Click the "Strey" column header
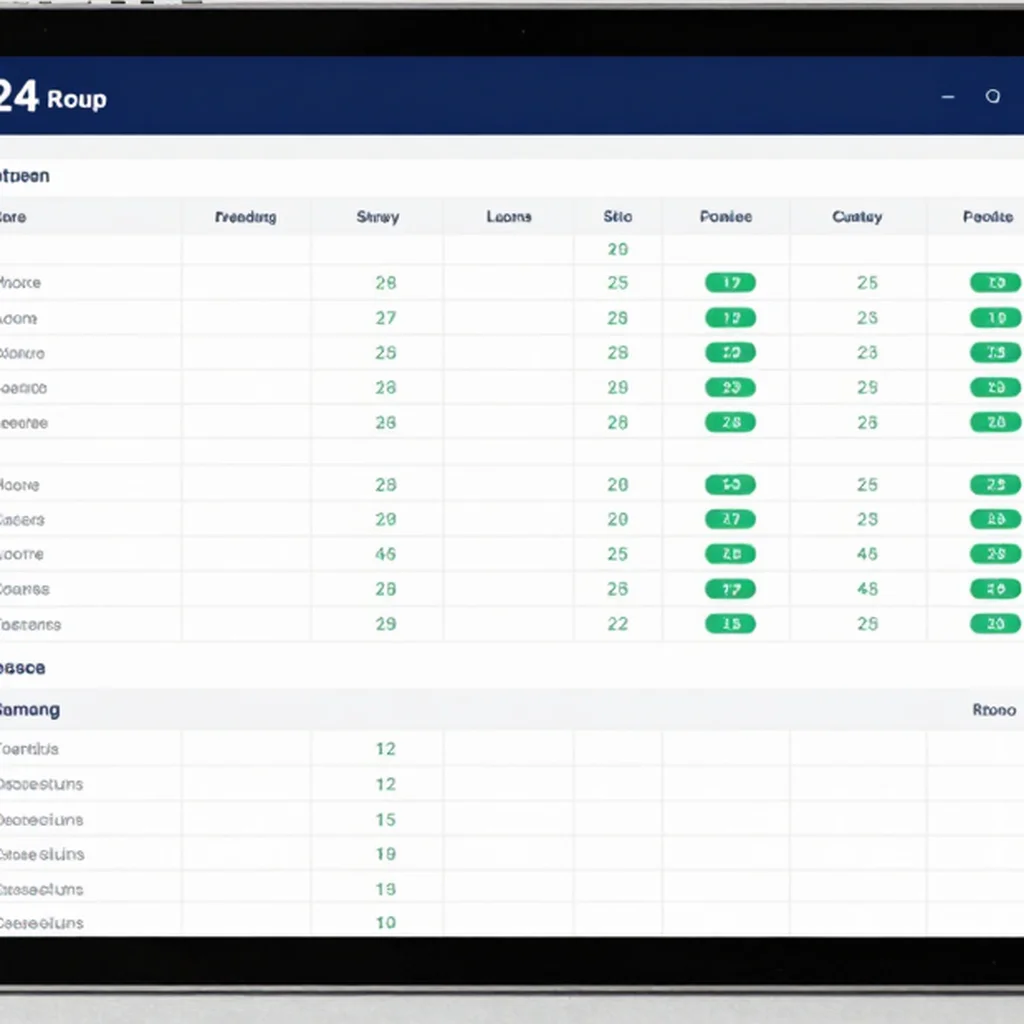1024x1024 pixels. 377,217
